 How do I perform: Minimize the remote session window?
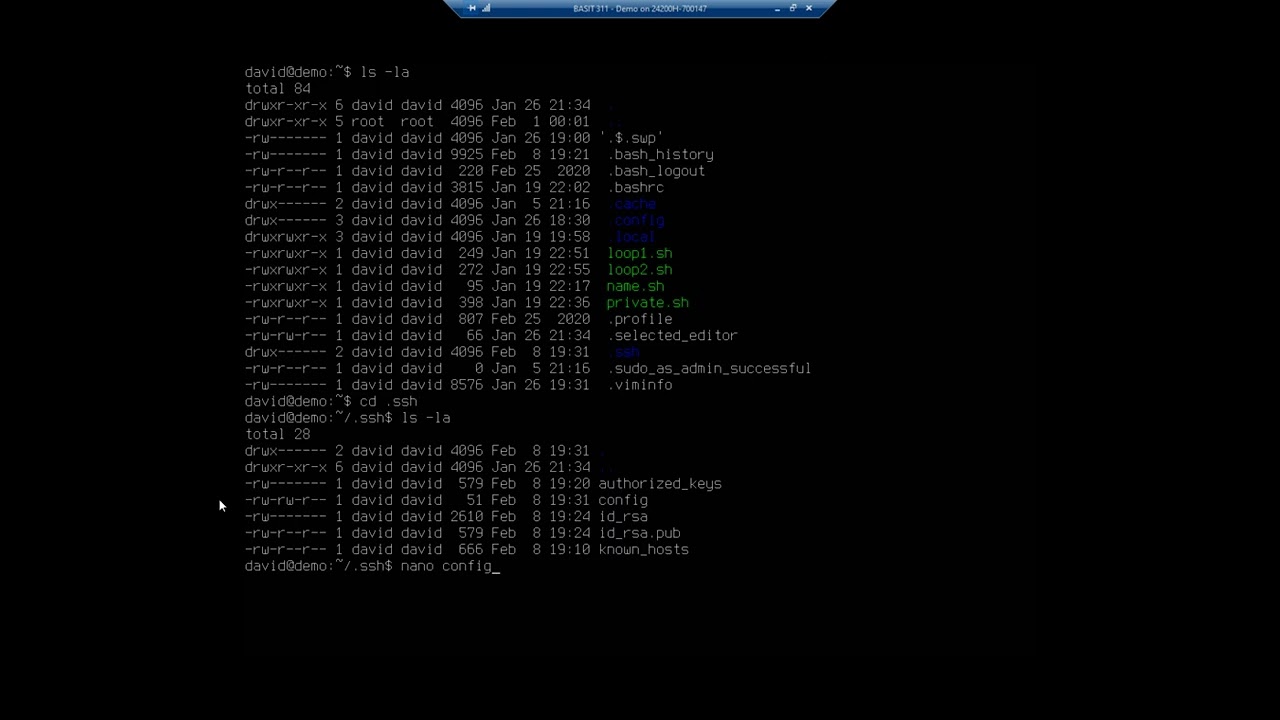[x=778, y=8]
